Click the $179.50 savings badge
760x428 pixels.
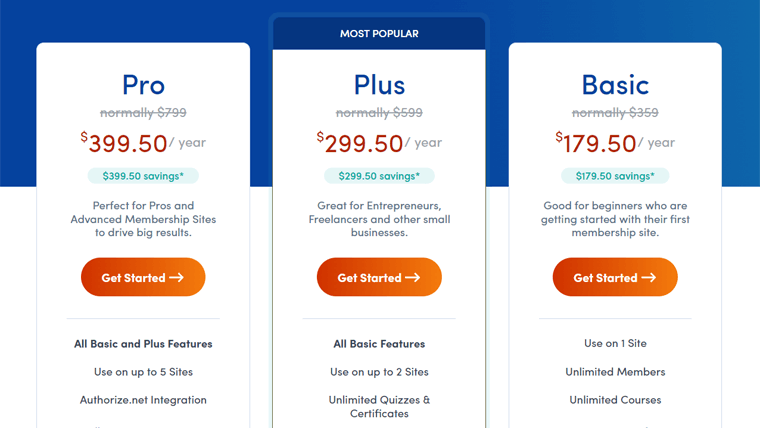coord(615,176)
